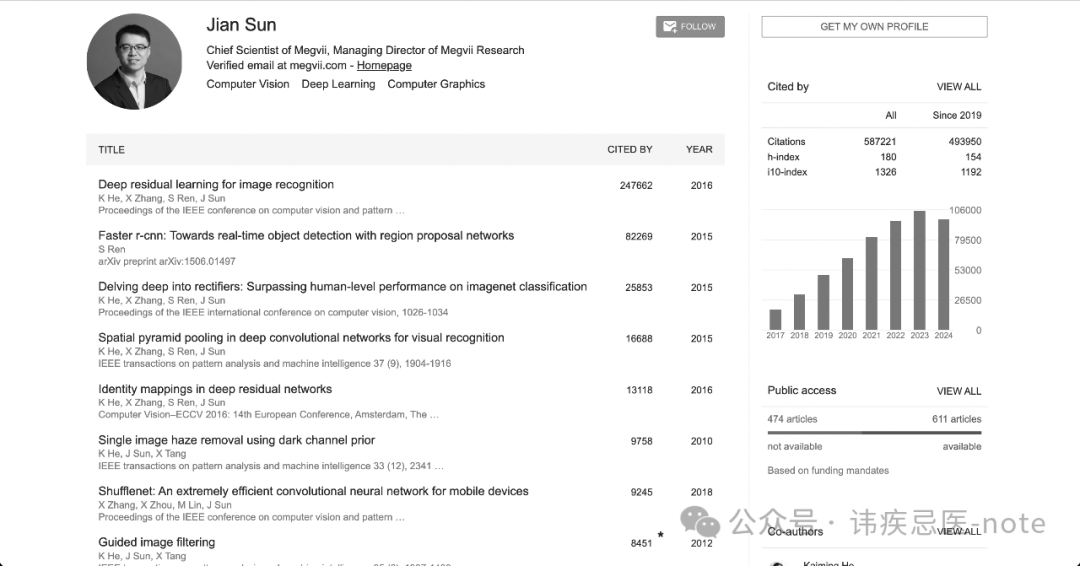1080x566 pixels.
Task: Click the Follow envelope icon
Action: tap(669, 27)
